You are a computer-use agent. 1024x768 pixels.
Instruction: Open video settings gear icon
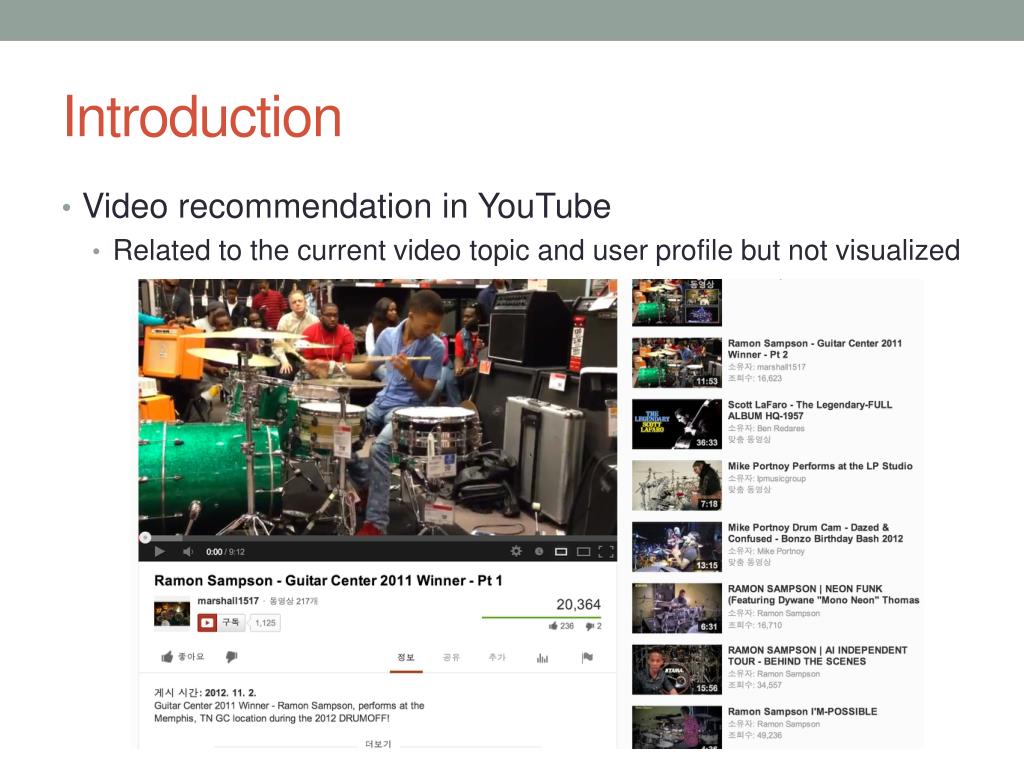coord(516,551)
